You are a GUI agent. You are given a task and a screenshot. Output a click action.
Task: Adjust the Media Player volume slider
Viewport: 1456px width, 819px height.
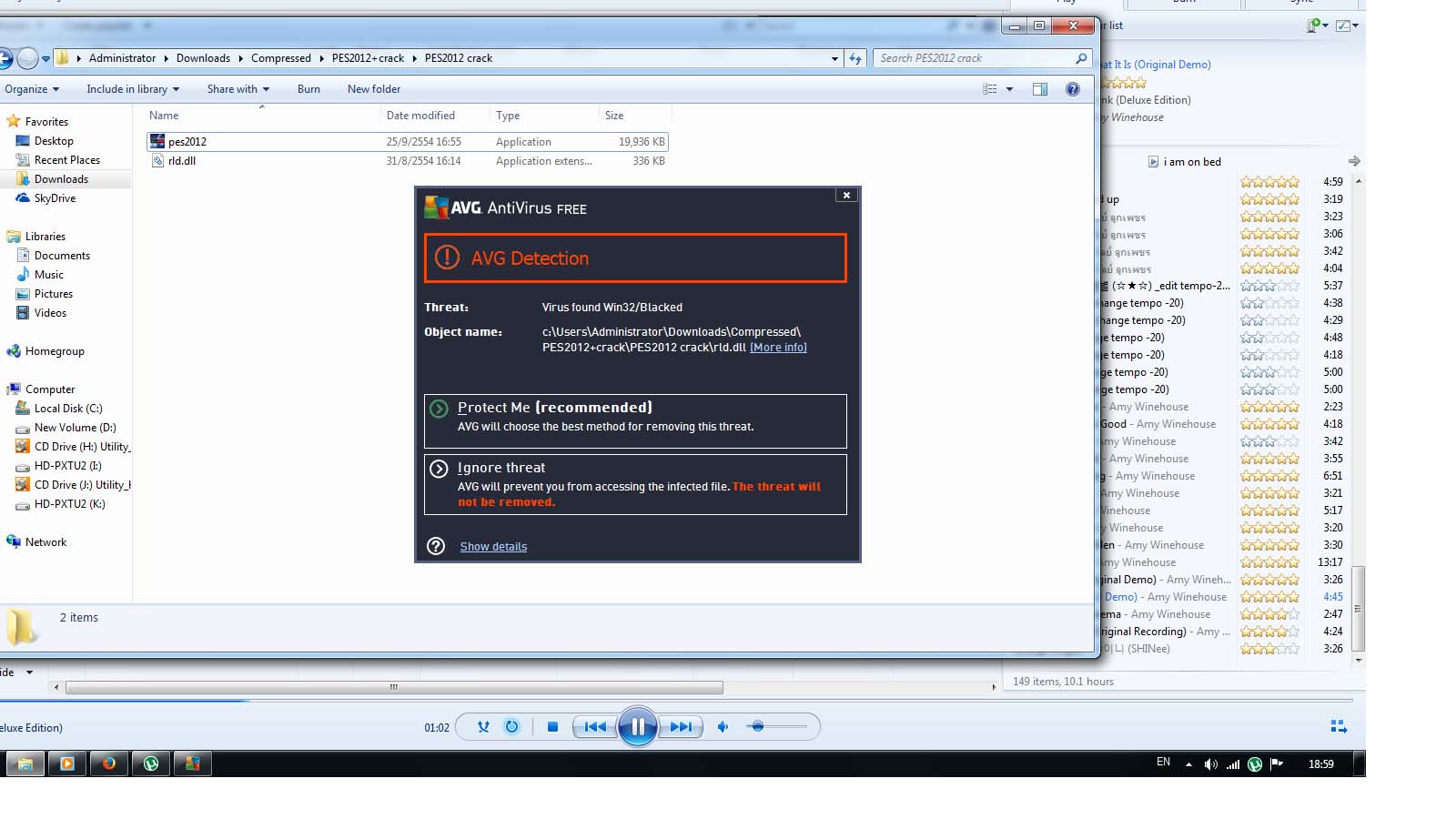[x=776, y=726]
